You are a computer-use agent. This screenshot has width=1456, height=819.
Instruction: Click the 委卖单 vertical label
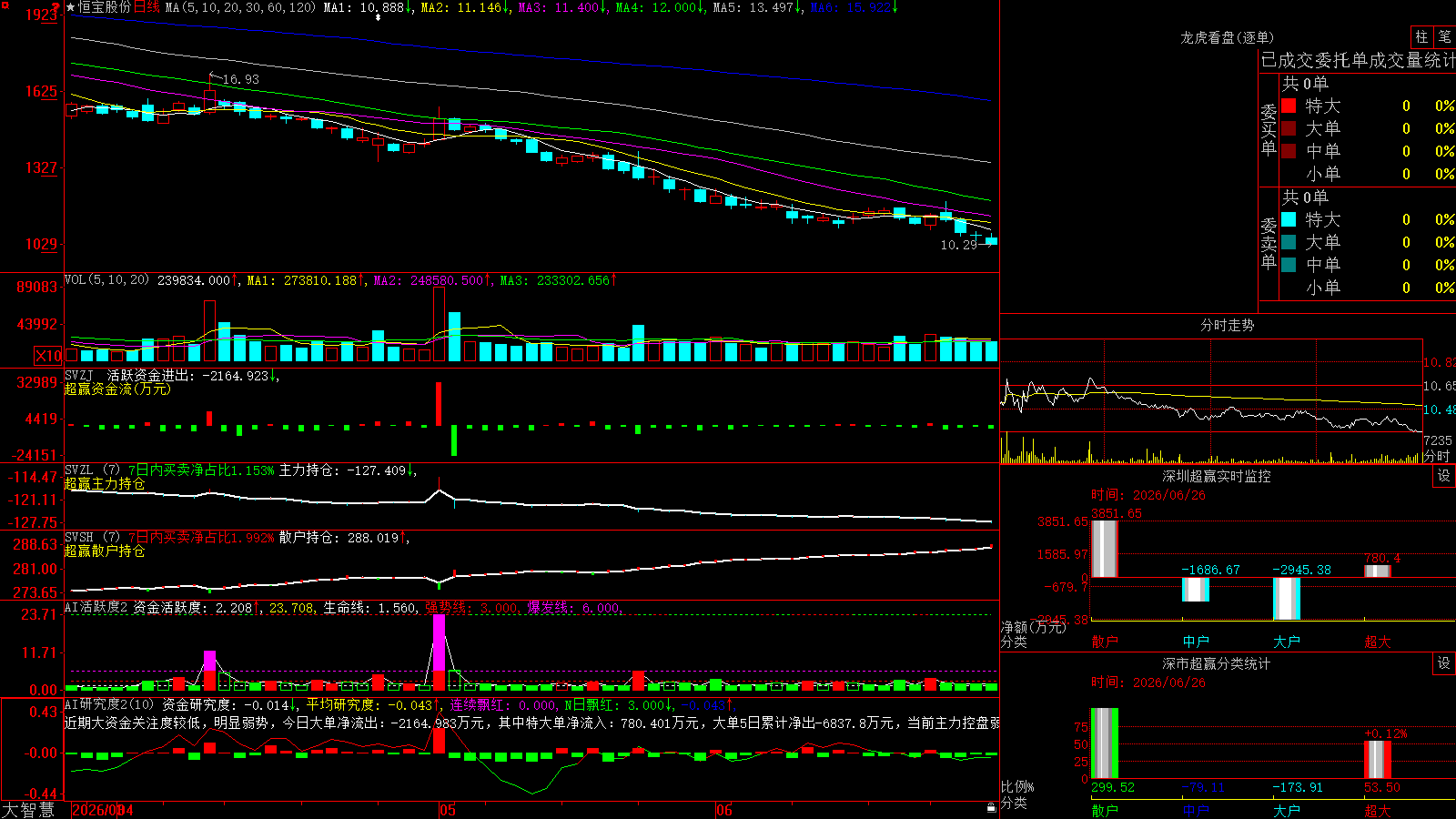pyautogui.click(x=1269, y=243)
